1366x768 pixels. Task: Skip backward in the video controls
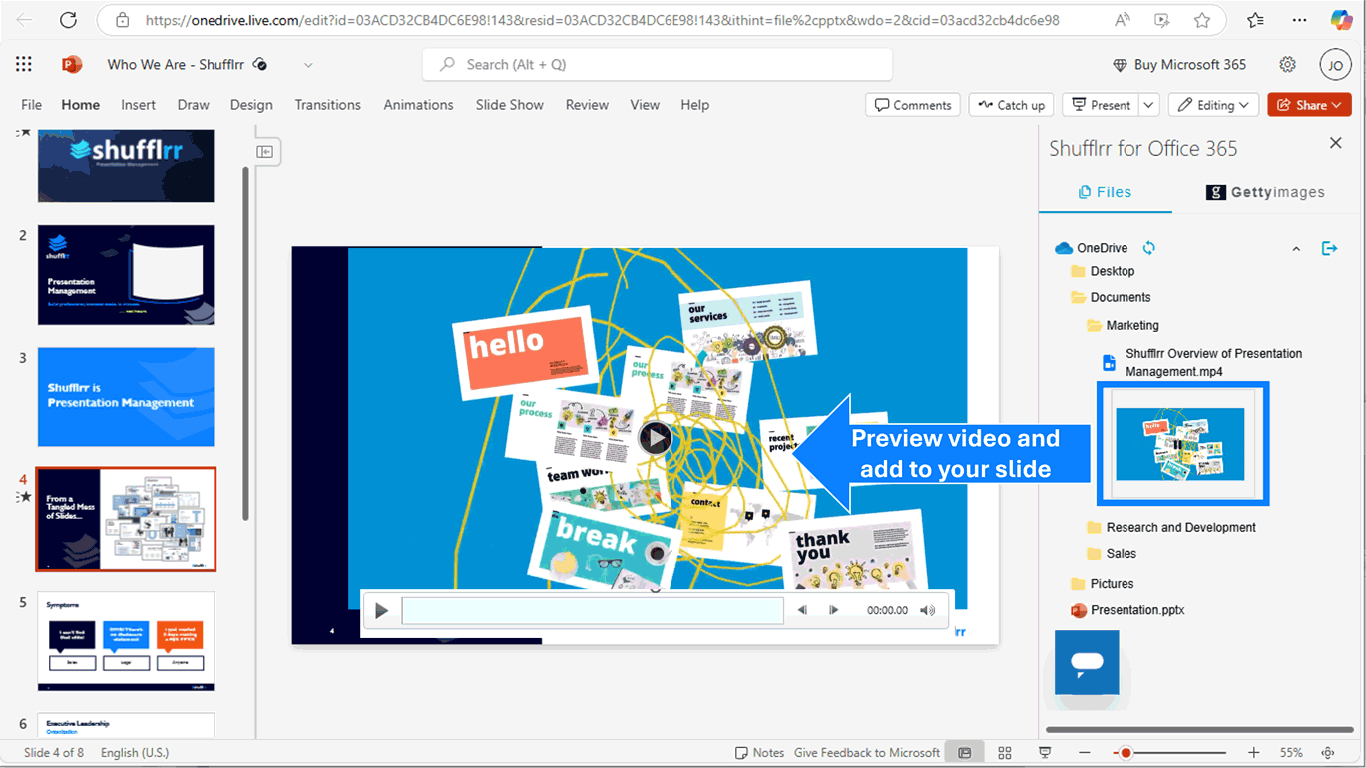[x=802, y=610]
